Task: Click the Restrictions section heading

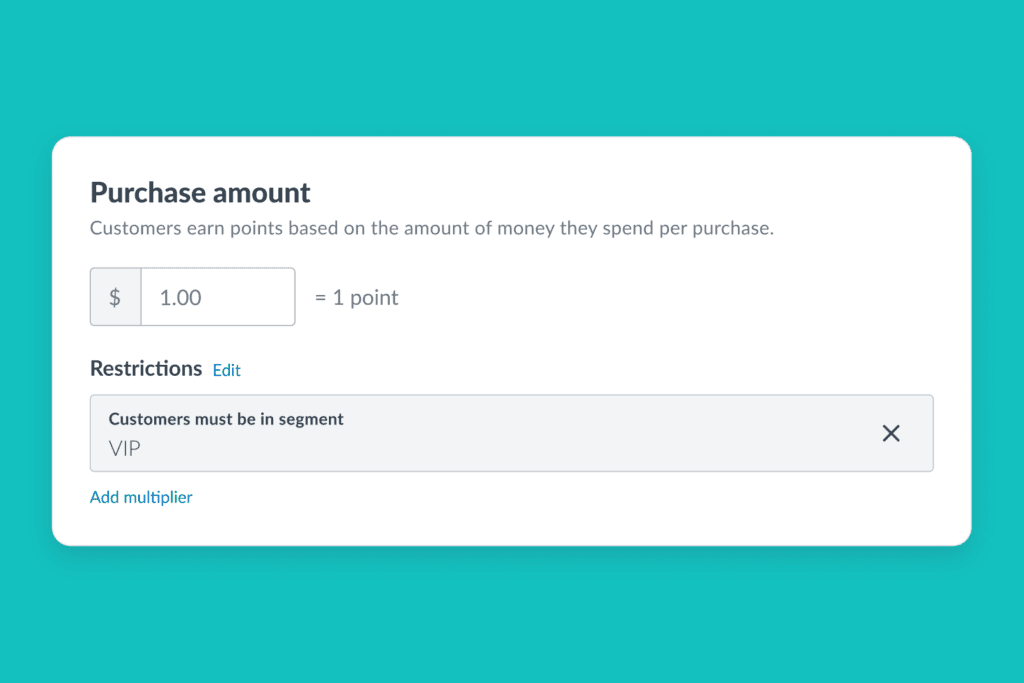Action: (x=146, y=368)
